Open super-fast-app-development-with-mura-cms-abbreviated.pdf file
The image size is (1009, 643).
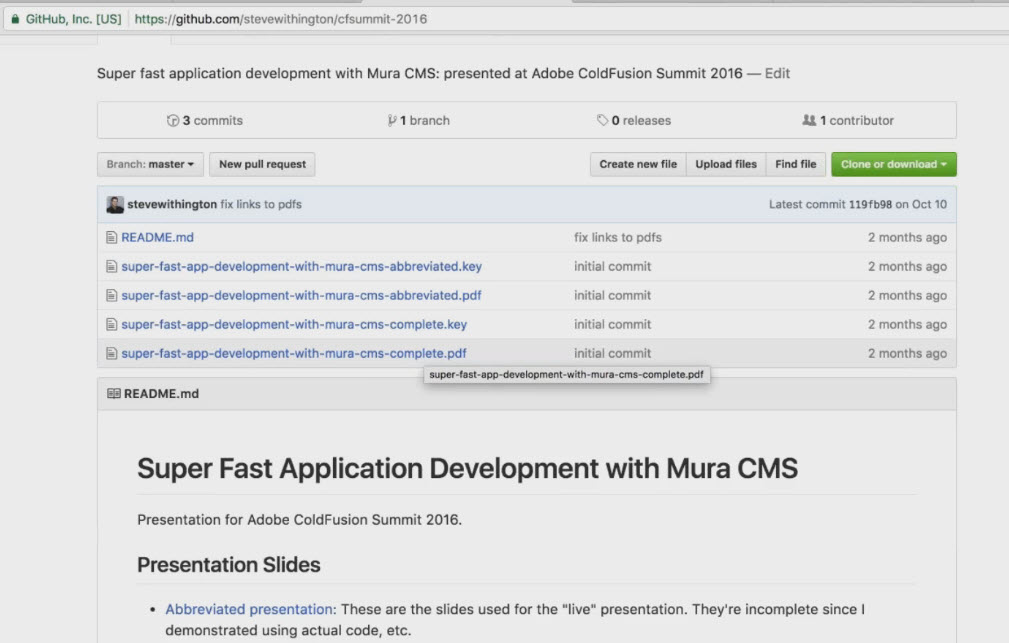pos(301,295)
